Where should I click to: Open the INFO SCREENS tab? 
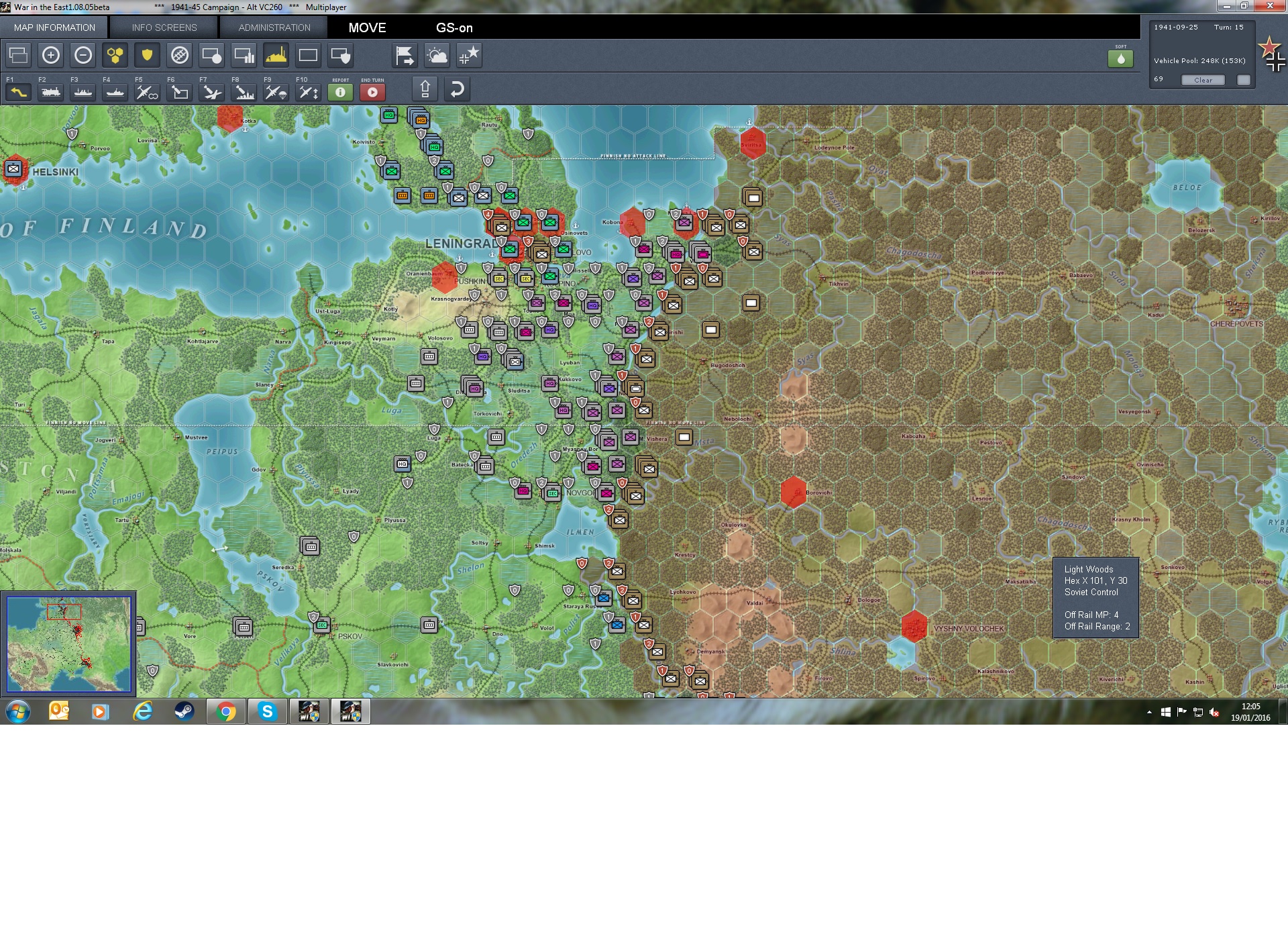pyautogui.click(x=164, y=28)
